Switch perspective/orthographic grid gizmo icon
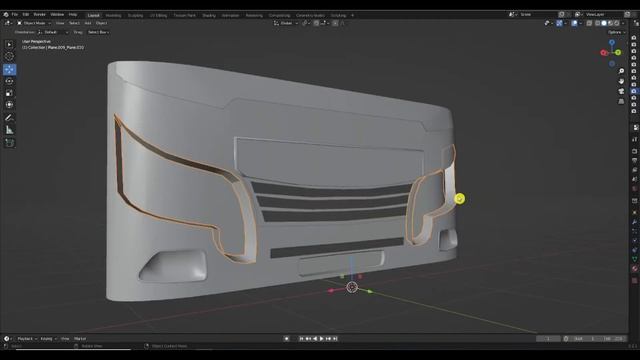Image resolution: width=640 pixels, height=360 pixels. (x=621, y=101)
